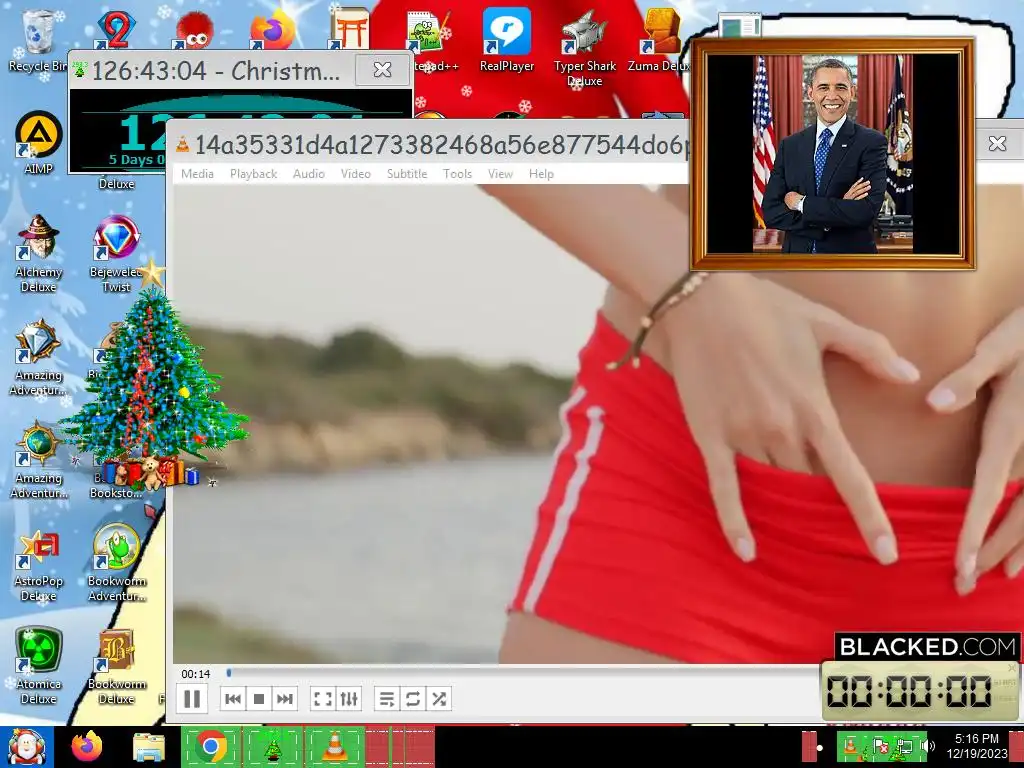Open the Playback menu
The width and height of the screenshot is (1024, 768).
[253, 174]
